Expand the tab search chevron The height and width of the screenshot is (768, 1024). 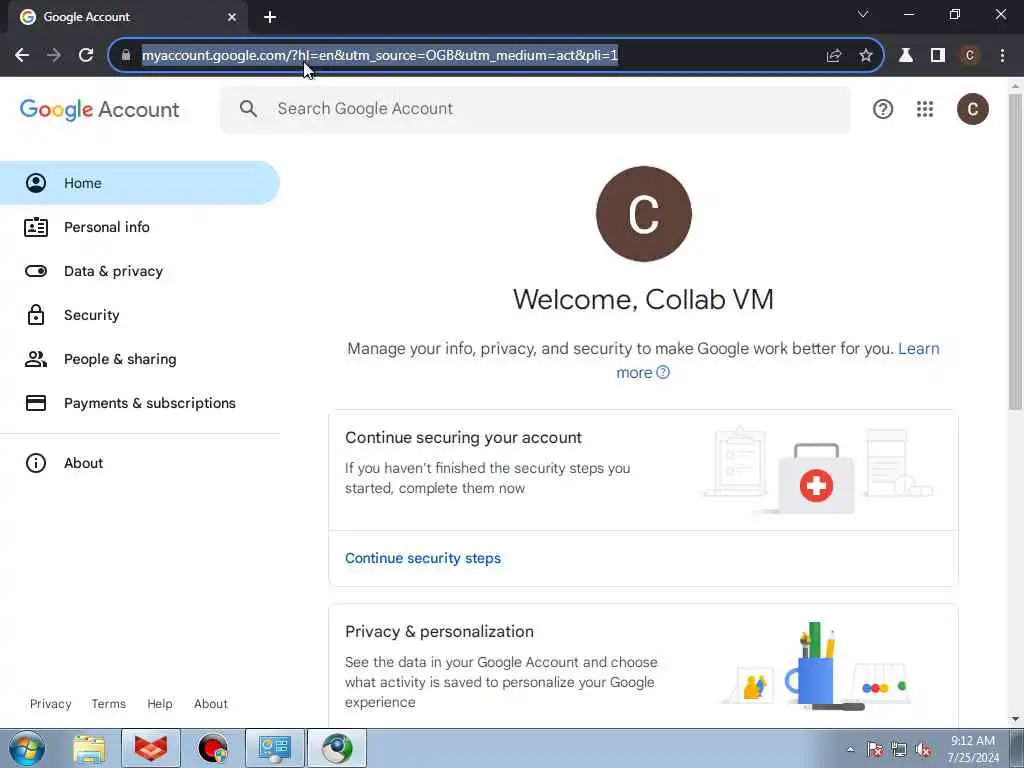(x=863, y=14)
